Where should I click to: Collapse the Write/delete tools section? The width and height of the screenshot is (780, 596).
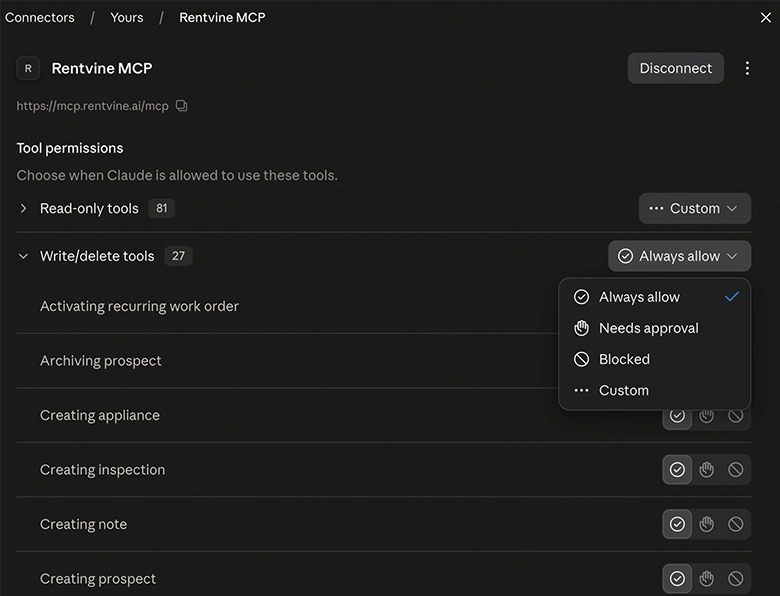point(23,256)
